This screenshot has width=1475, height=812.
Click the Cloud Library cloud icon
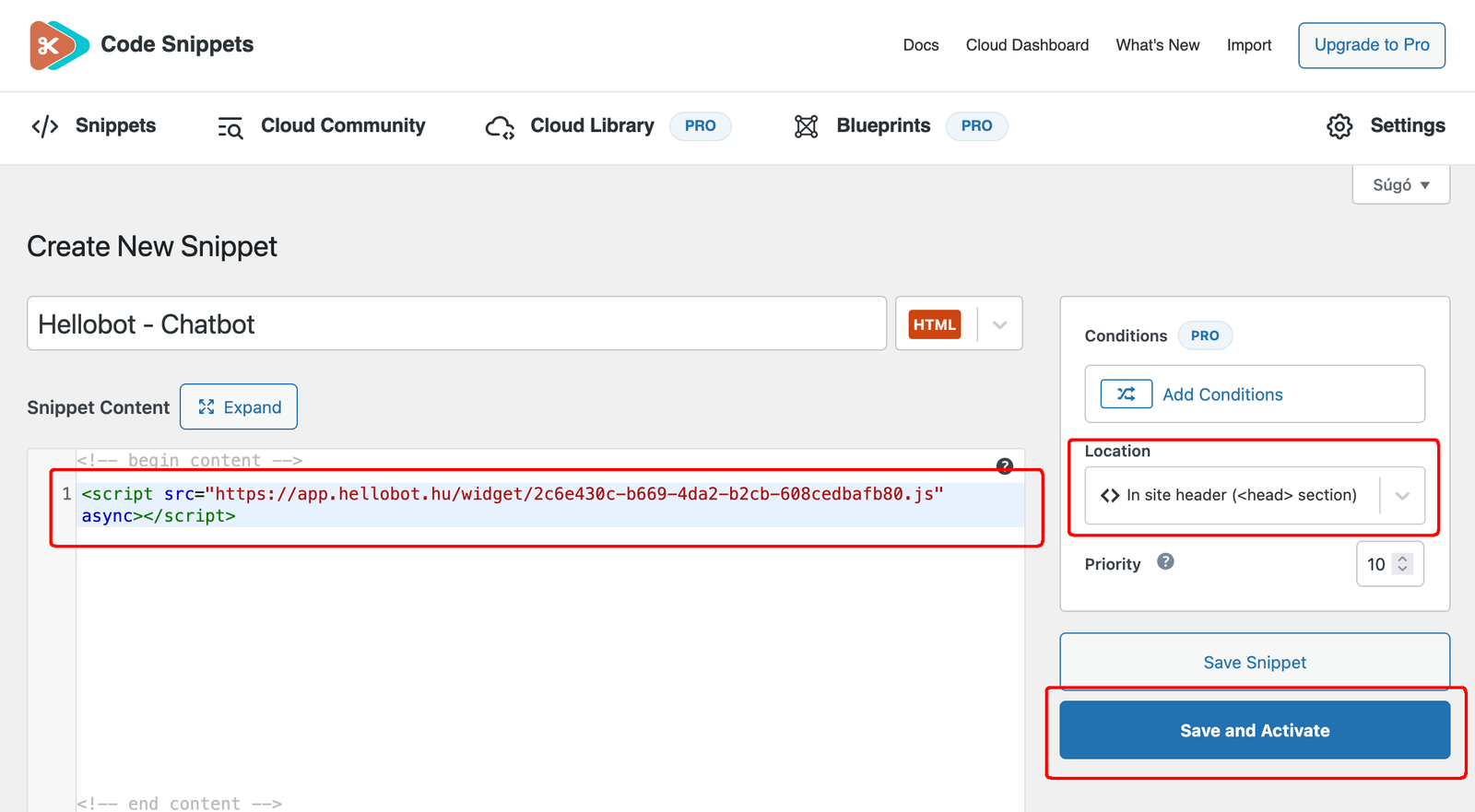click(x=500, y=127)
